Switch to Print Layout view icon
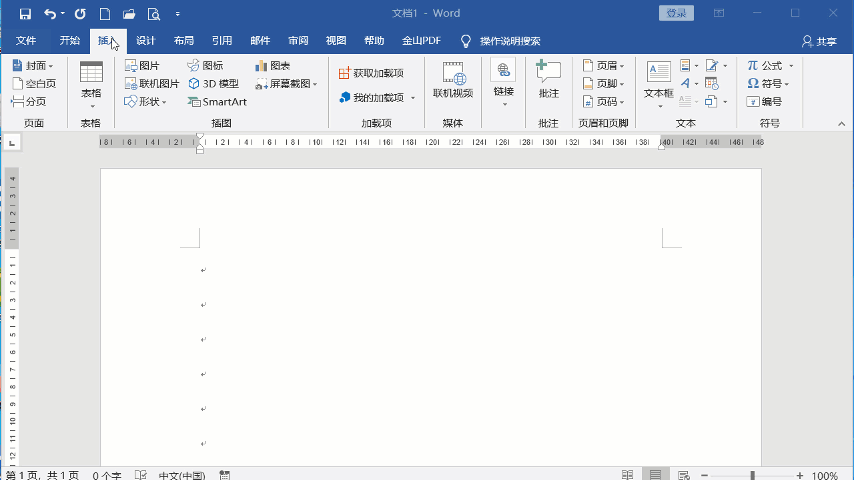The height and width of the screenshot is (480, 854). point(656,475)
